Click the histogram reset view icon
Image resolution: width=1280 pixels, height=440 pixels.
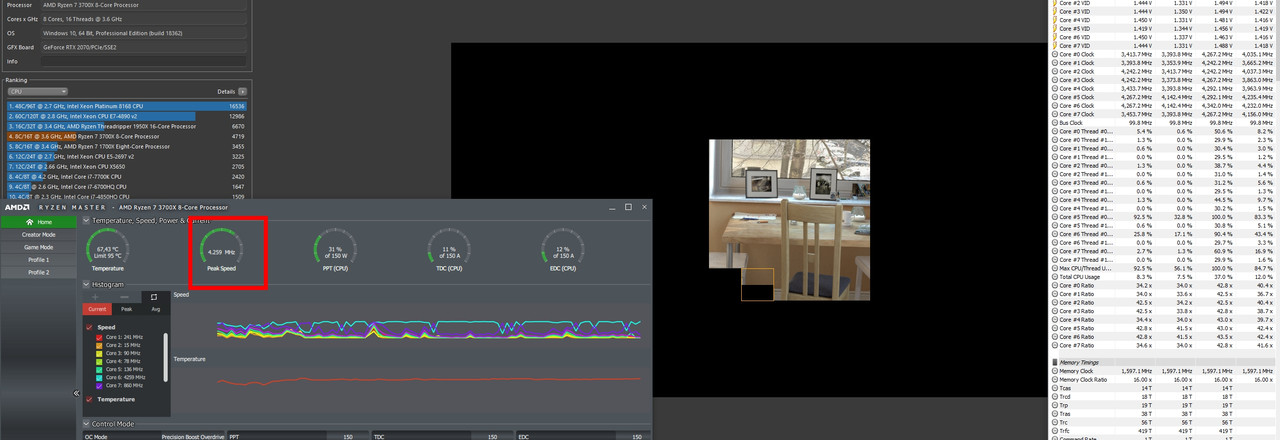pyautogui.click(x=154, y=297)
